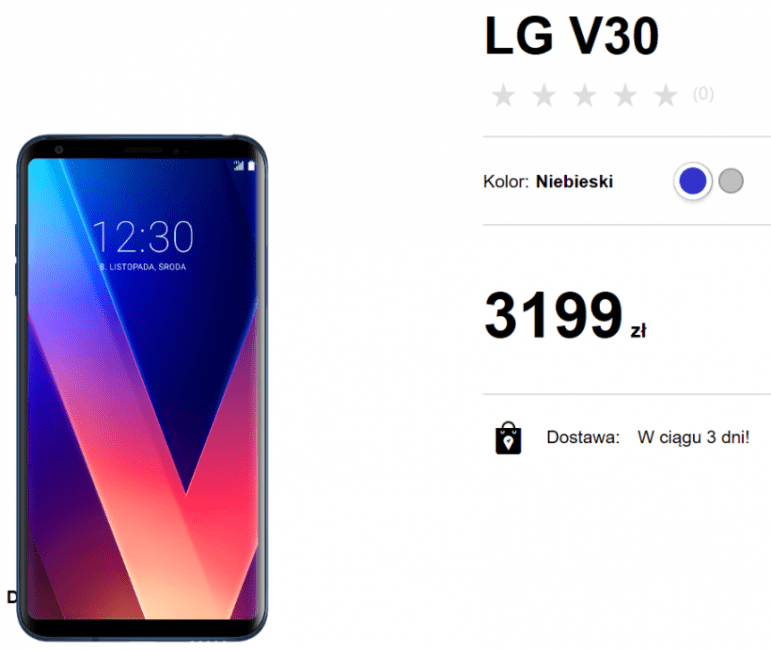Screen dimensions: 771x650
Task: Click the W ciągu 3 dni! text
Action: coord(693,437)
